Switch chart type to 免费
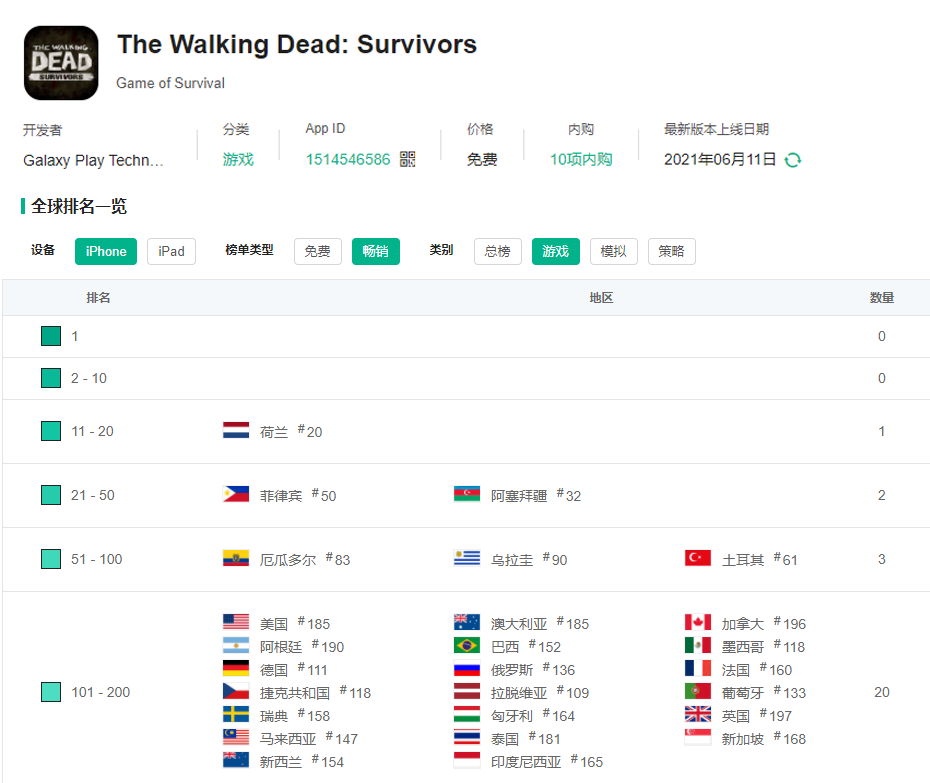 click(317, 252)
